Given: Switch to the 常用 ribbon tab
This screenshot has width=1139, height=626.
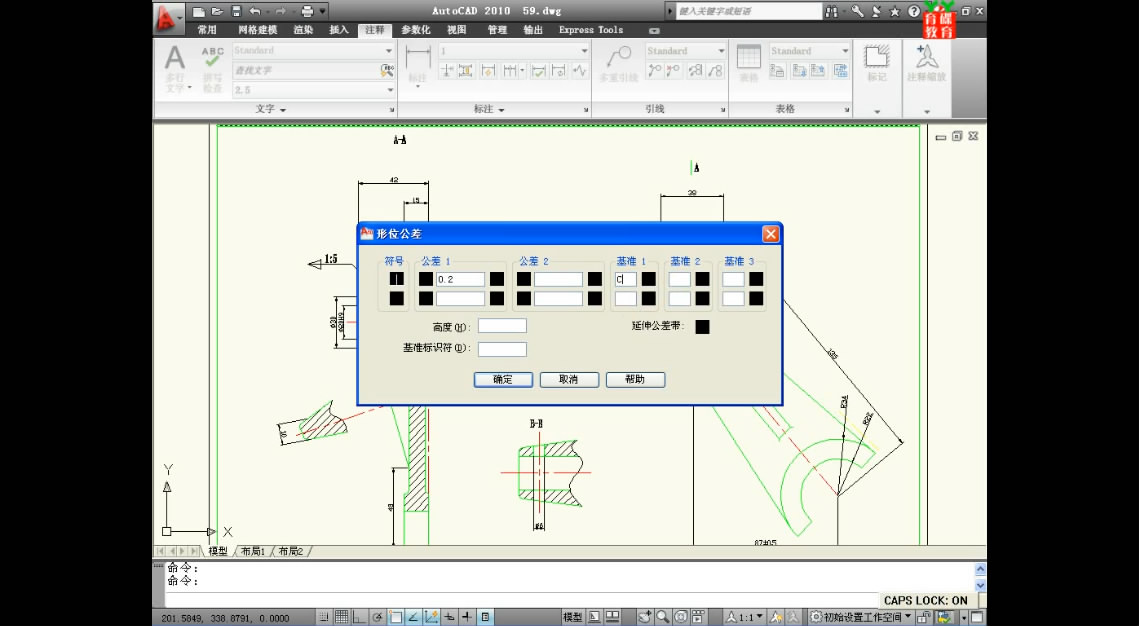Looking at the screenshot, I should 207,30.
